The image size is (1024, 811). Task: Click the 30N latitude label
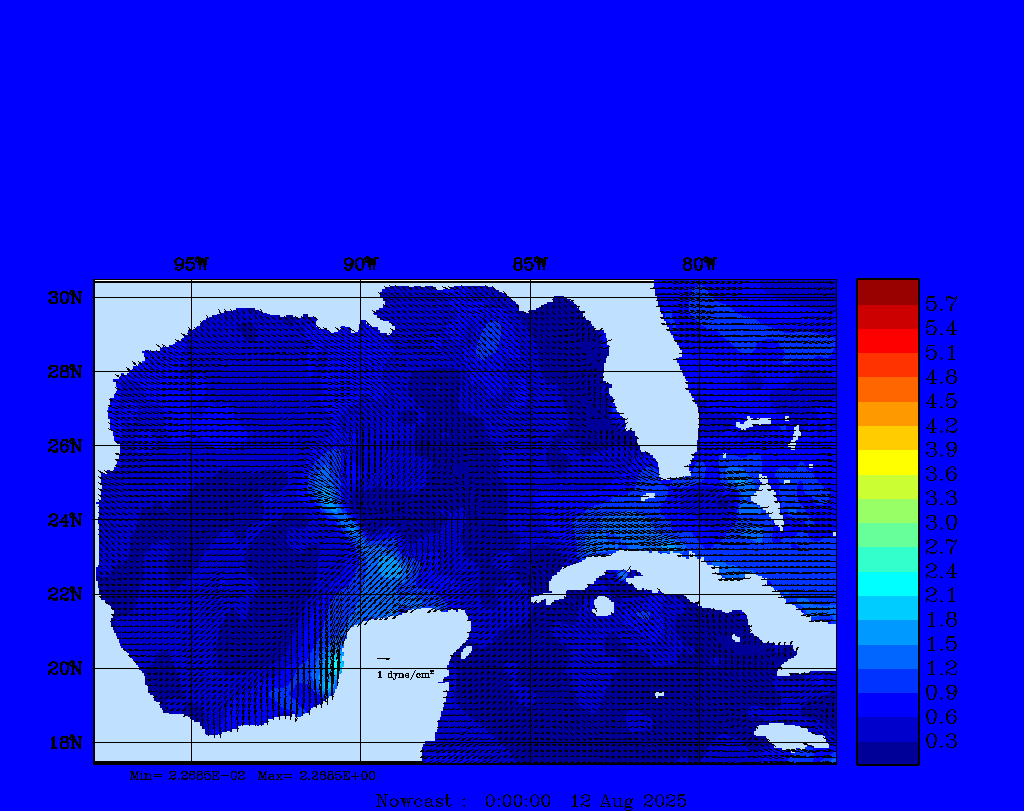pos(64,298)
